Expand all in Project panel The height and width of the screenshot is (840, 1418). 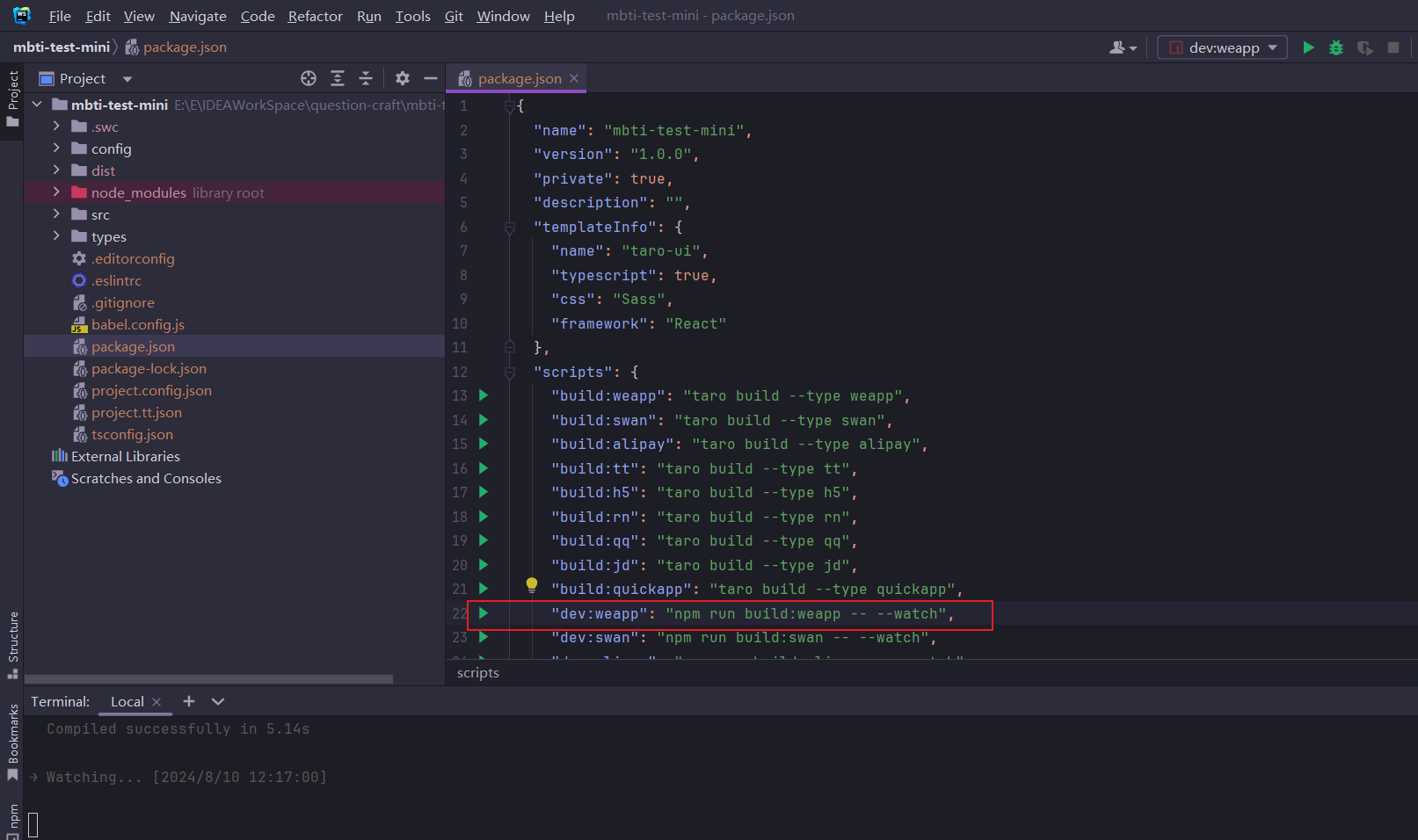(x=338, y=78)
